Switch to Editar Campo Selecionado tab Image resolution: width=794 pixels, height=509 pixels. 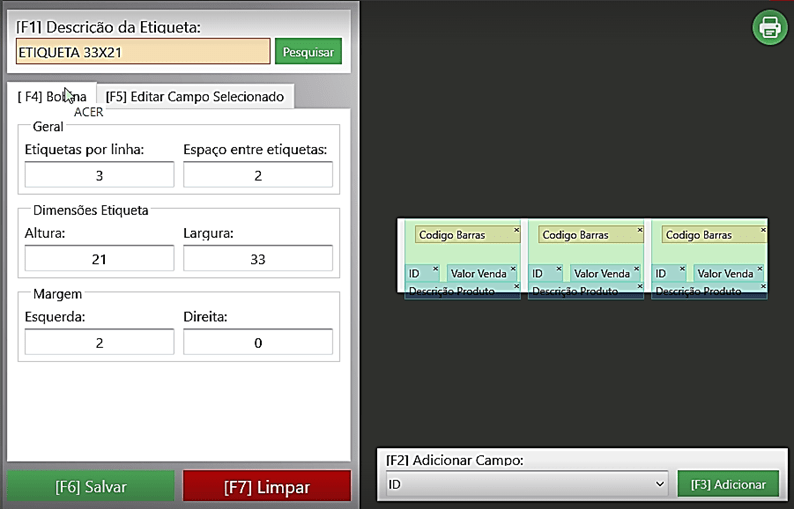click(195, 97)
